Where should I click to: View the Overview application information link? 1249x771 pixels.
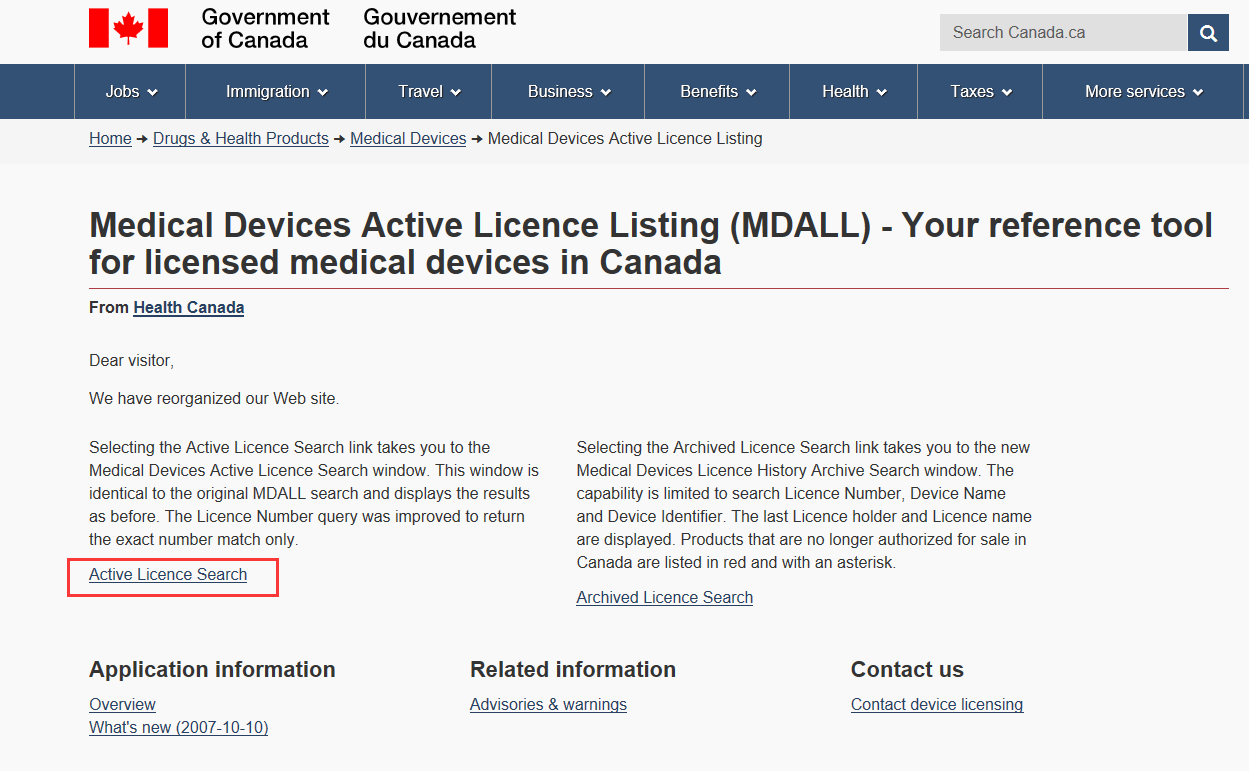pos(122,705)
